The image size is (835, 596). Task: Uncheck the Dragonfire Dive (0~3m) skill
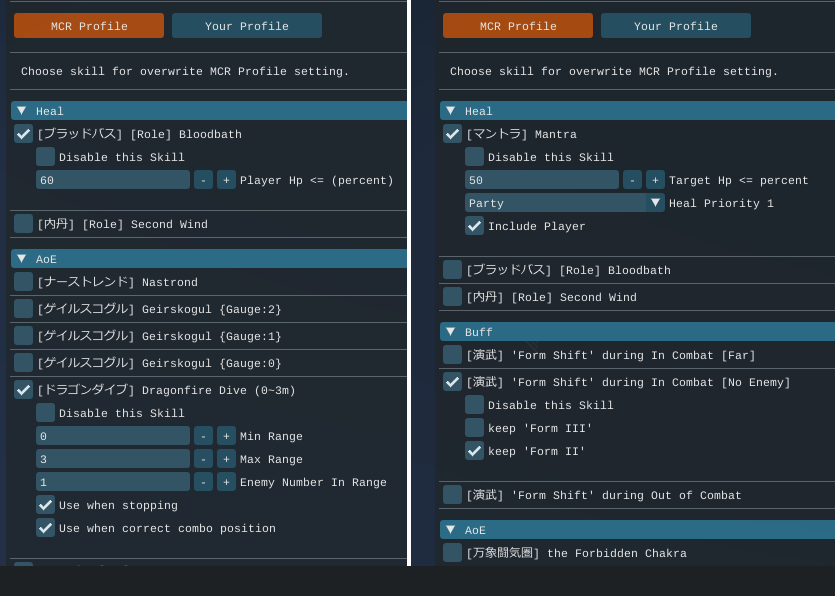click(23, 390)
